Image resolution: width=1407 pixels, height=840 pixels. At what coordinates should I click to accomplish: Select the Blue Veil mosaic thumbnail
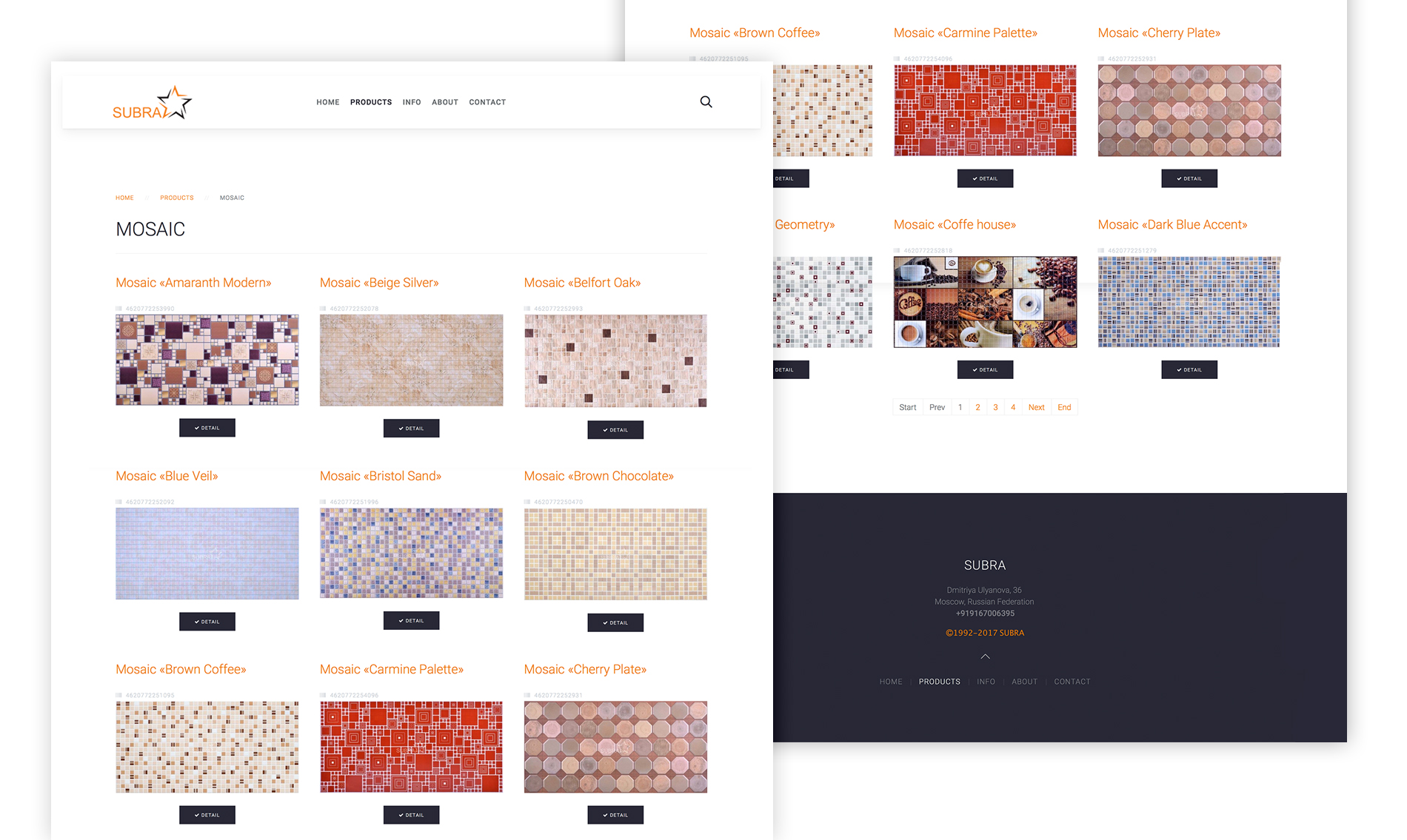[x=207, y=554]
